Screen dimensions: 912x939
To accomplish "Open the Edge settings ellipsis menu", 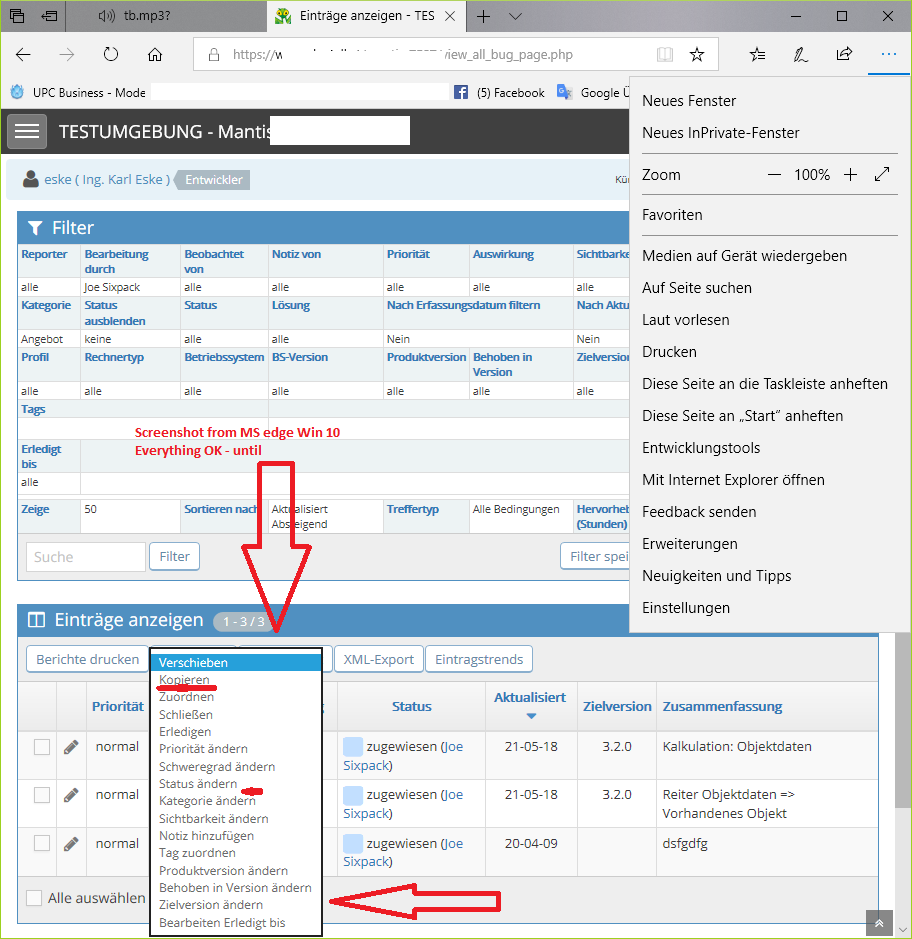I will [x=888, y=55].
